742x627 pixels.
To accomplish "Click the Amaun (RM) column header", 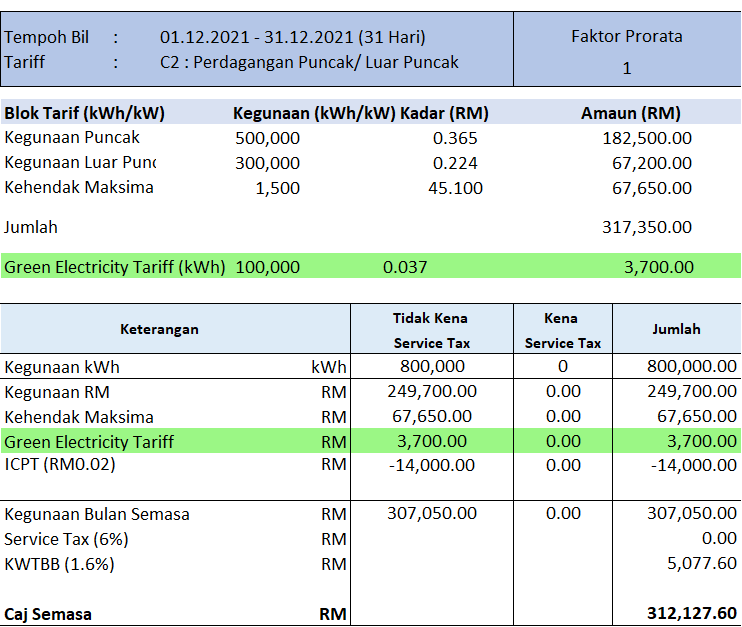I will click(x=630, y=113).
